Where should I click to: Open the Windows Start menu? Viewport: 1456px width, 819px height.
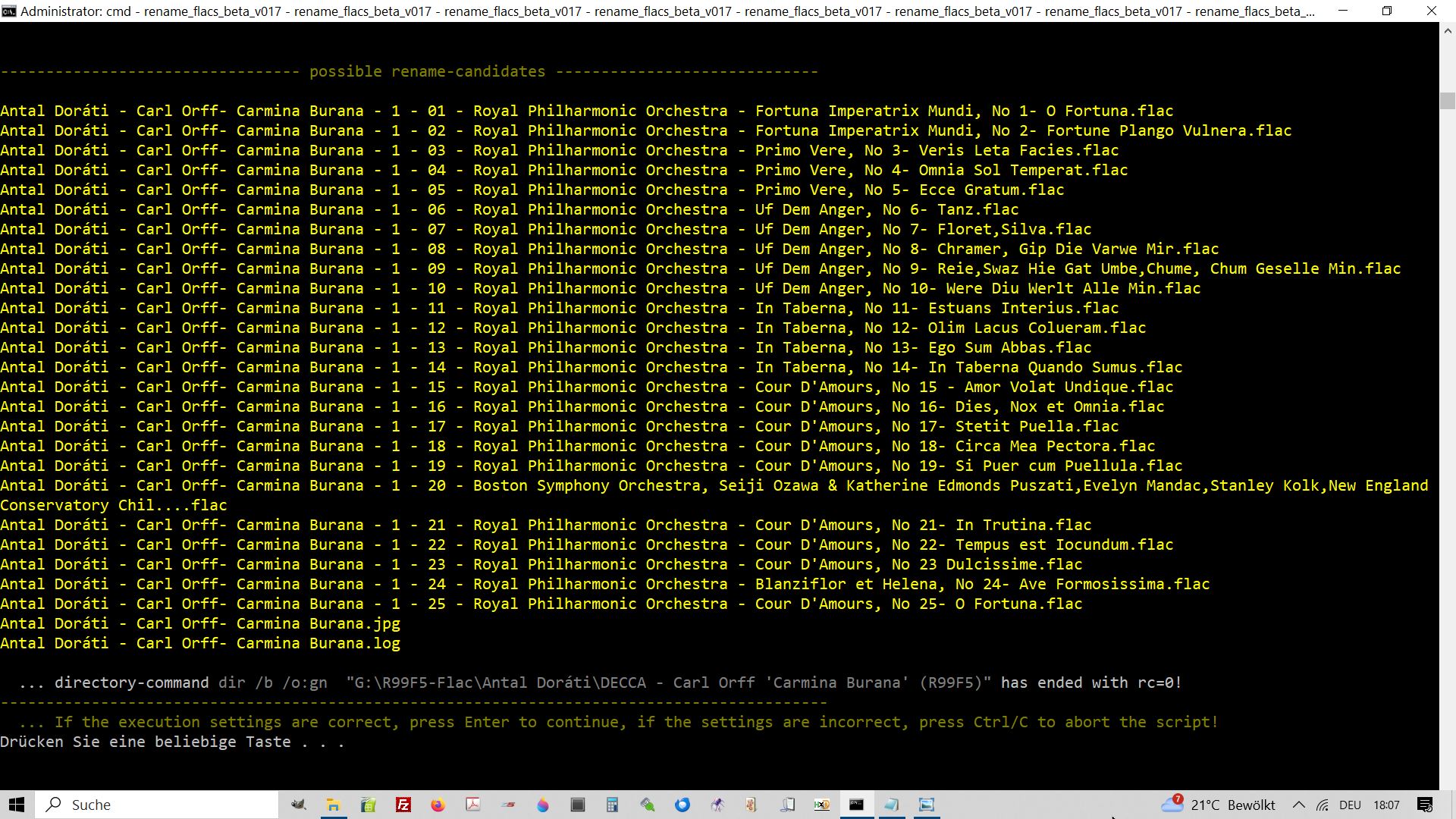17,805
